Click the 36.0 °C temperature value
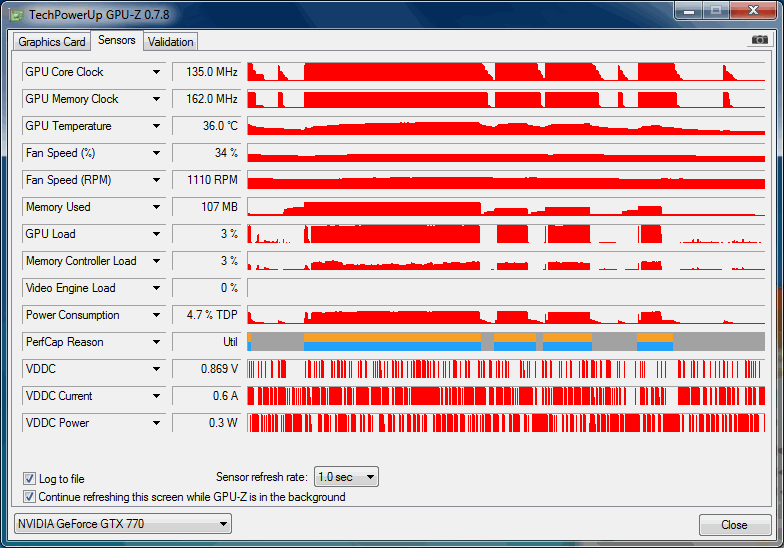 [206, 126]
